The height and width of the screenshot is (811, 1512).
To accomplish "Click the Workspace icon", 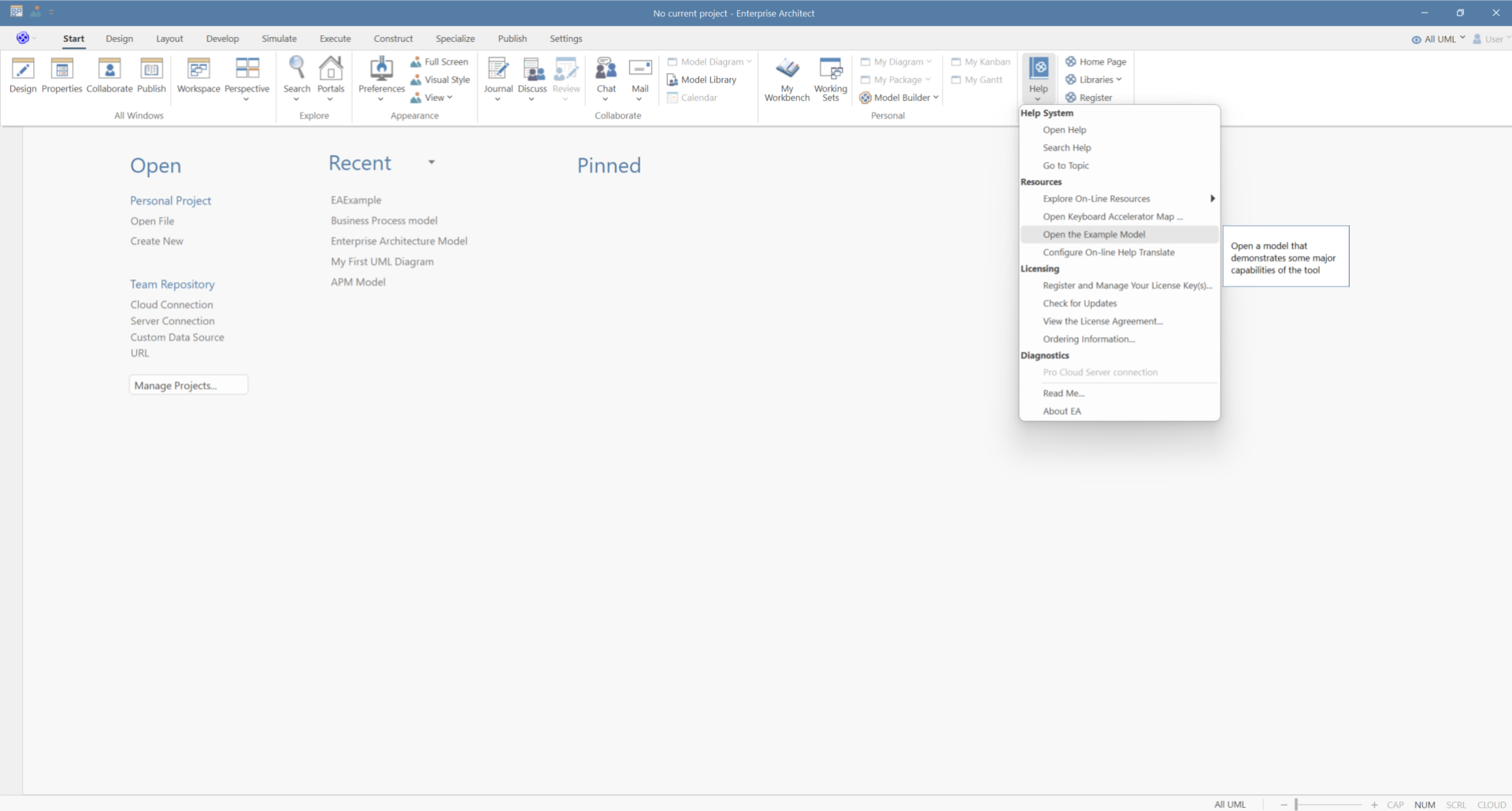I will pos(198,69).
